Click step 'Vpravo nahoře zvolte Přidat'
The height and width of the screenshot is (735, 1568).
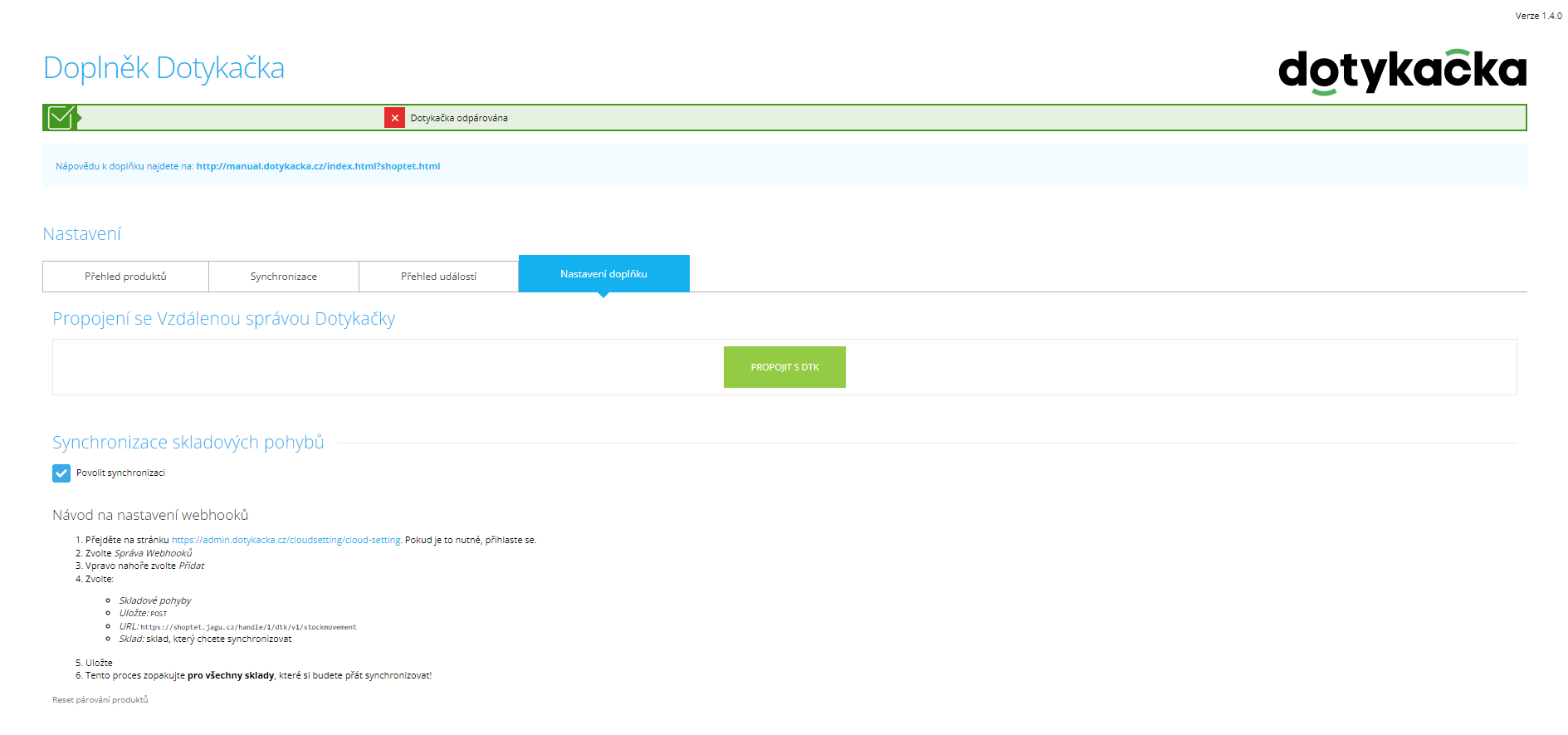click(x=144, y=566)
